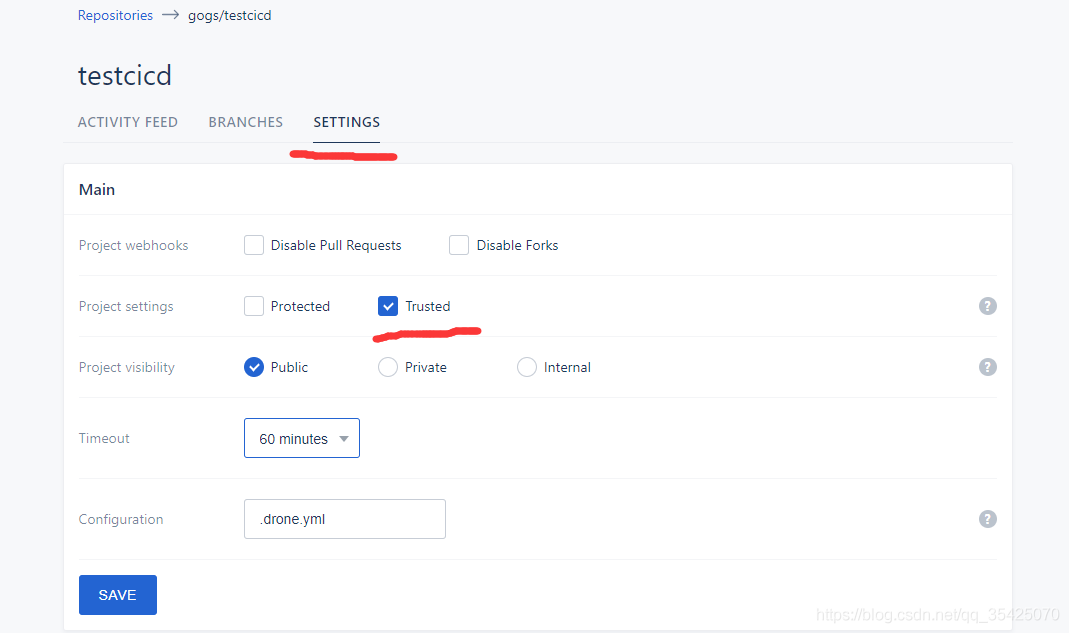Click the help icon for Project visibility

[x=987, y=367]
